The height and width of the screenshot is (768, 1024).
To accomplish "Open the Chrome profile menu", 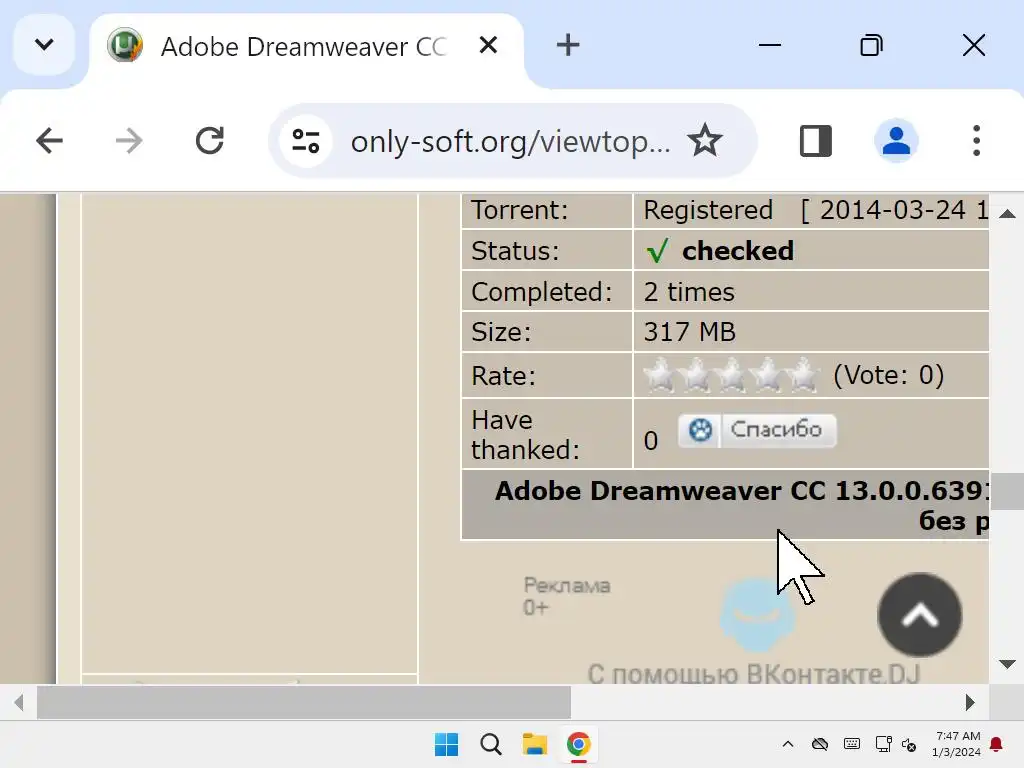I will (896, 140).
